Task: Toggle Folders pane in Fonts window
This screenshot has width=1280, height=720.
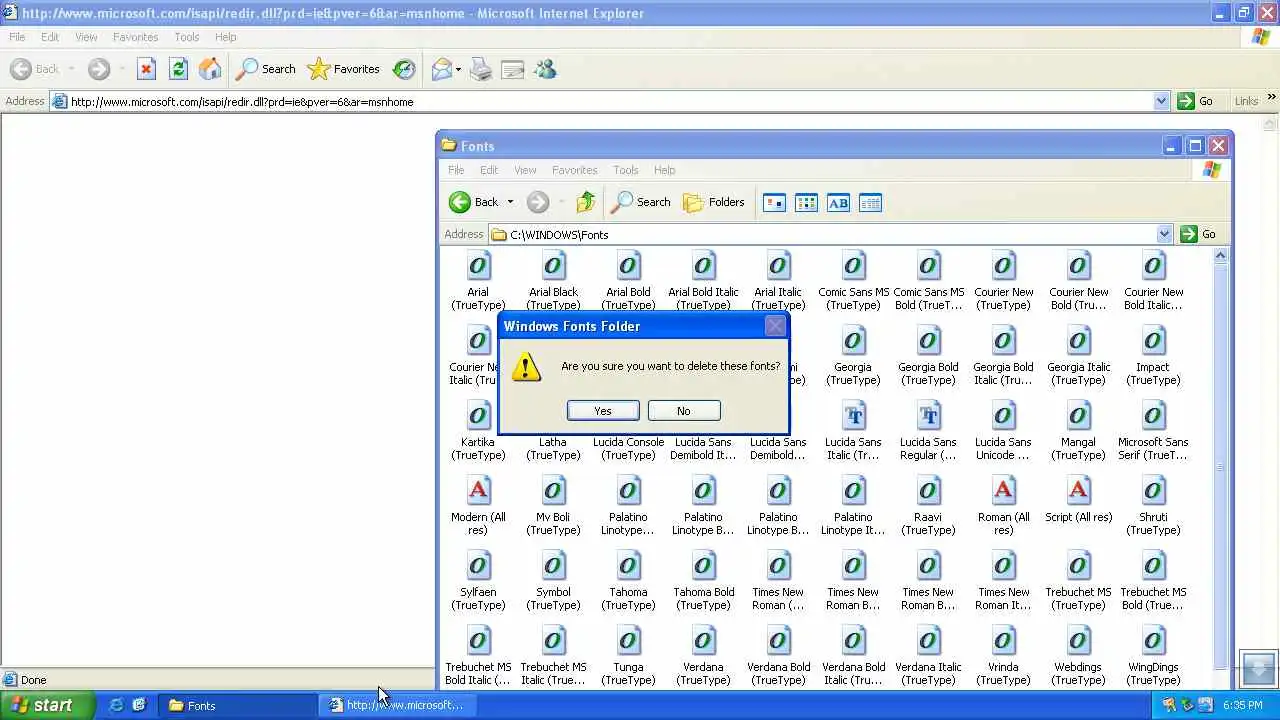Action: pyautogui.click(x=714, y=202)
